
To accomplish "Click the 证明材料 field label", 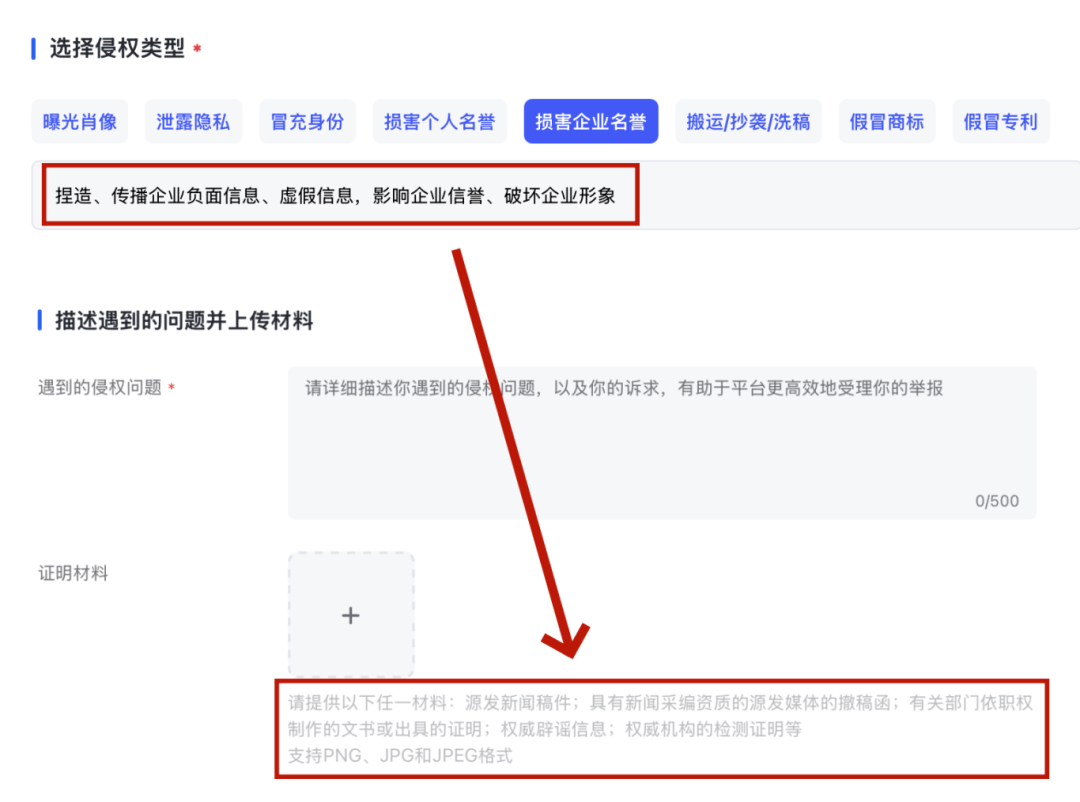I will tap(73, 574).
